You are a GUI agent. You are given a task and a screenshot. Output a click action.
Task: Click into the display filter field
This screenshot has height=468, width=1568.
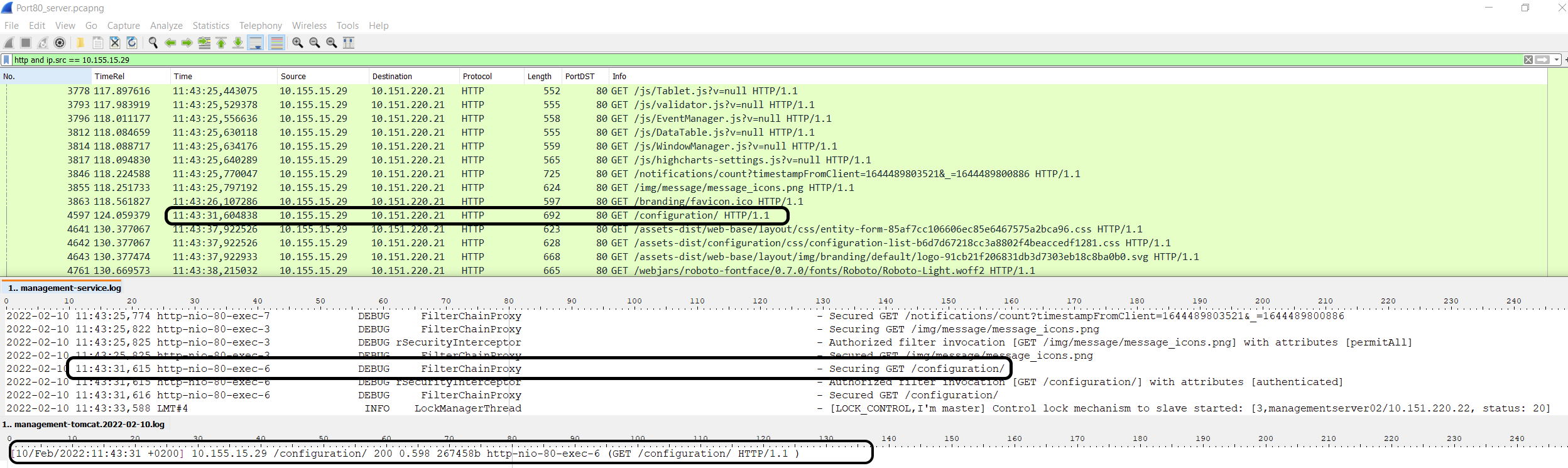click(x=754, y=60)
